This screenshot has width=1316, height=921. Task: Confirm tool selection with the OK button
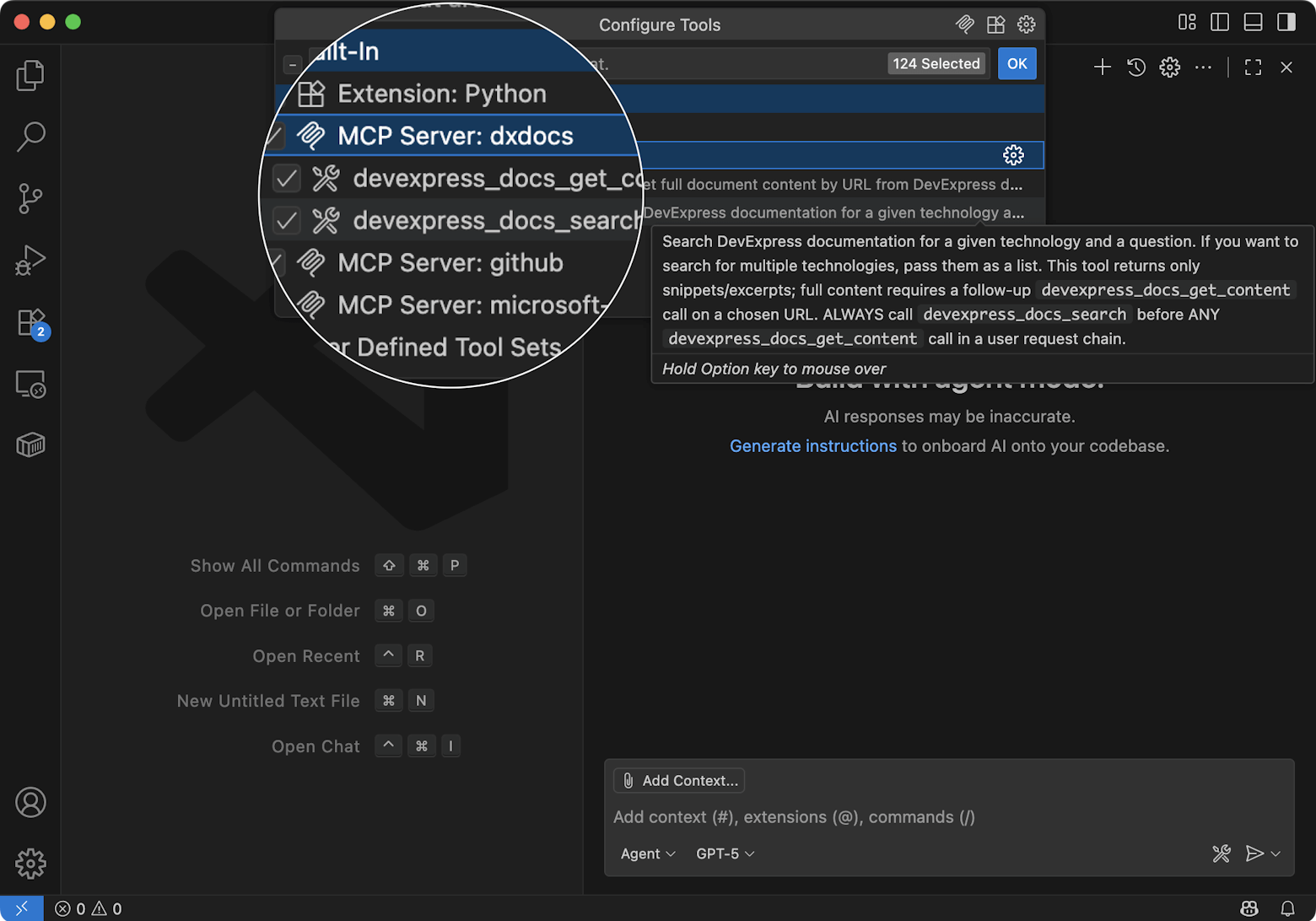[x=1017, y=64]
